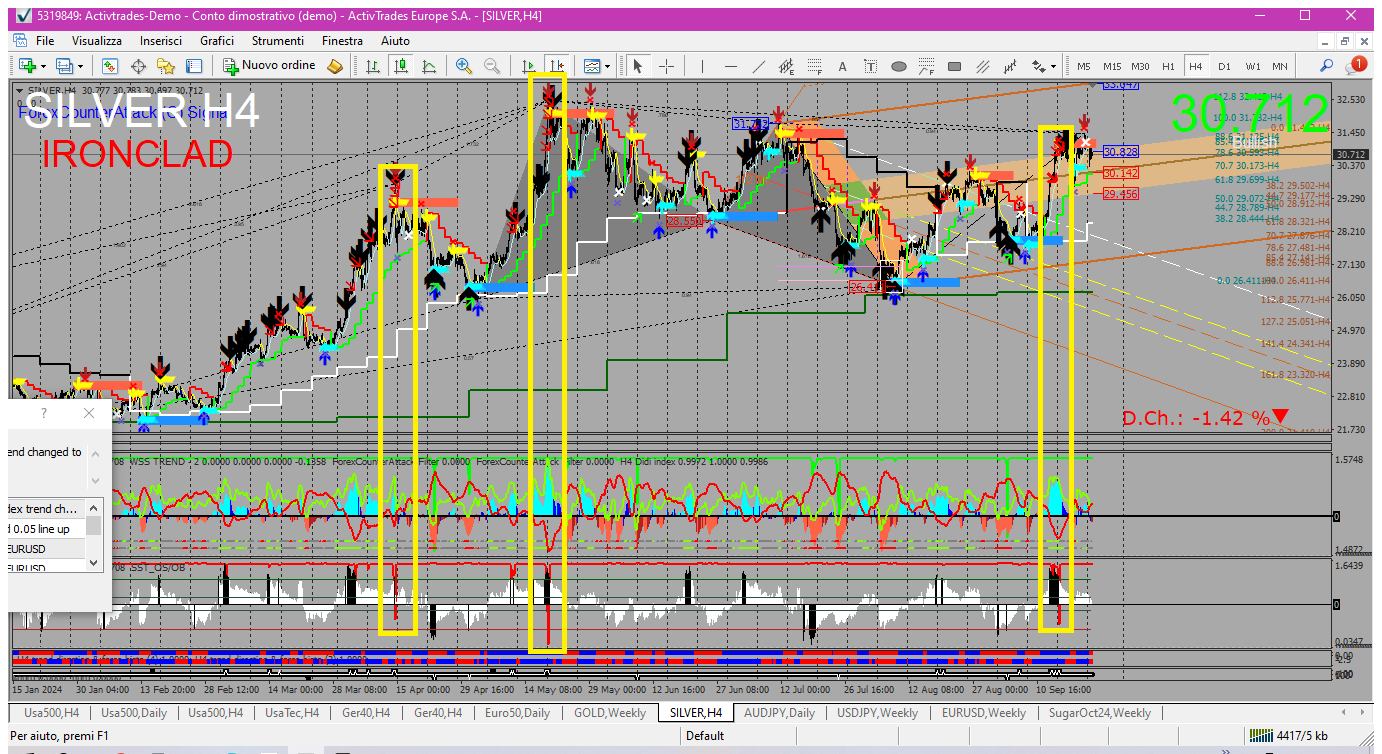Screen dimensions: 1382x754
Task: Toggle the Market Watch panel icon
Action: (110, 66)
